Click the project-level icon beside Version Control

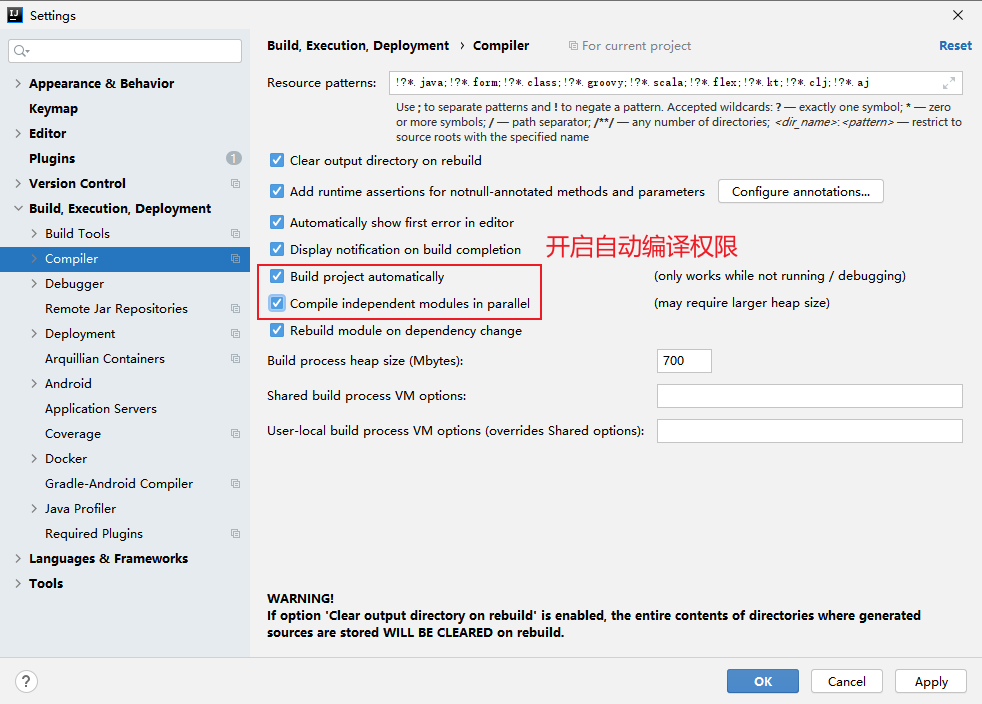(x=235, y=184)
